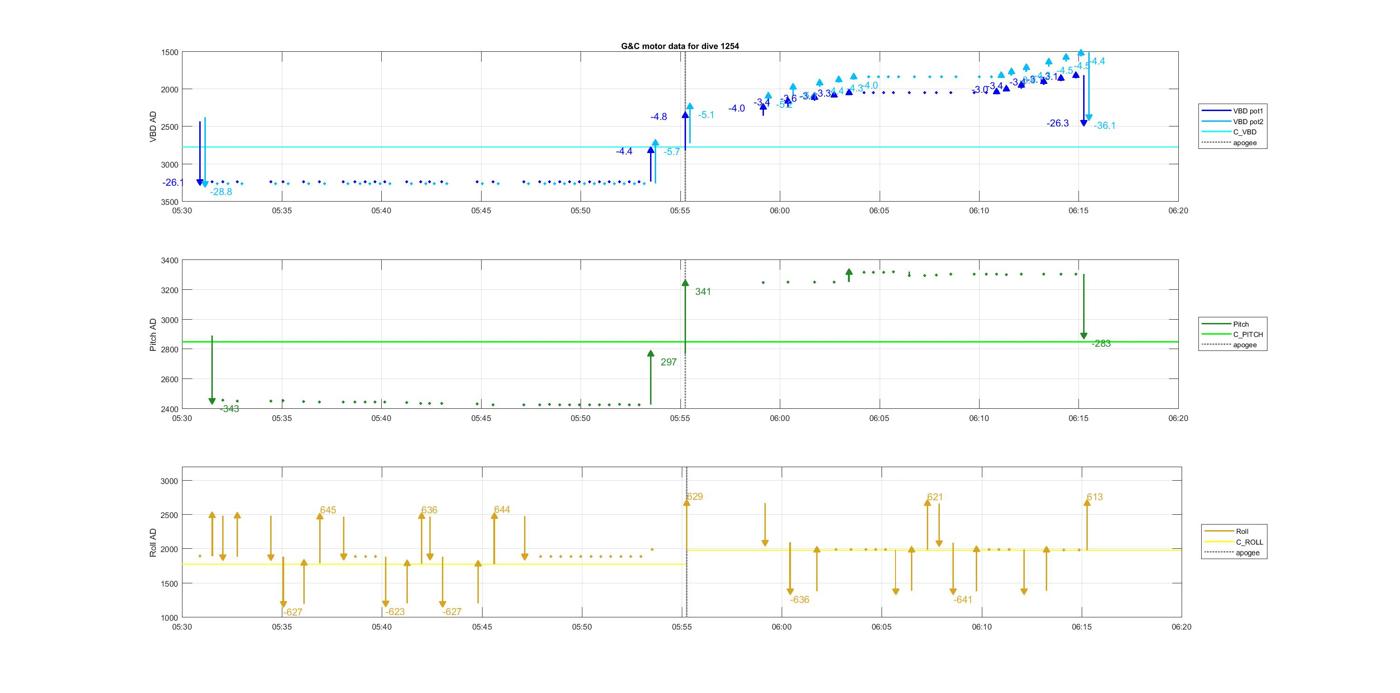Click the -28.8 VBD data label

221,192
